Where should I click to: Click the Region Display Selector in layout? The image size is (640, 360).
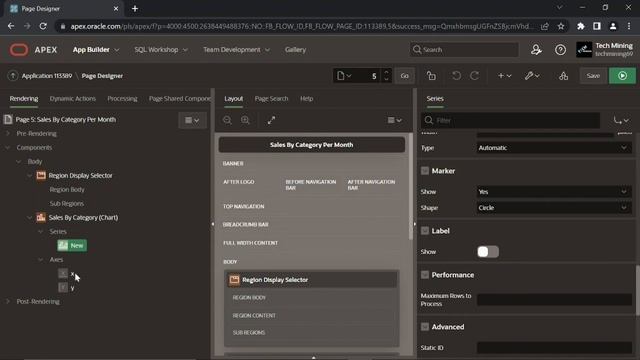click(311, 280)
